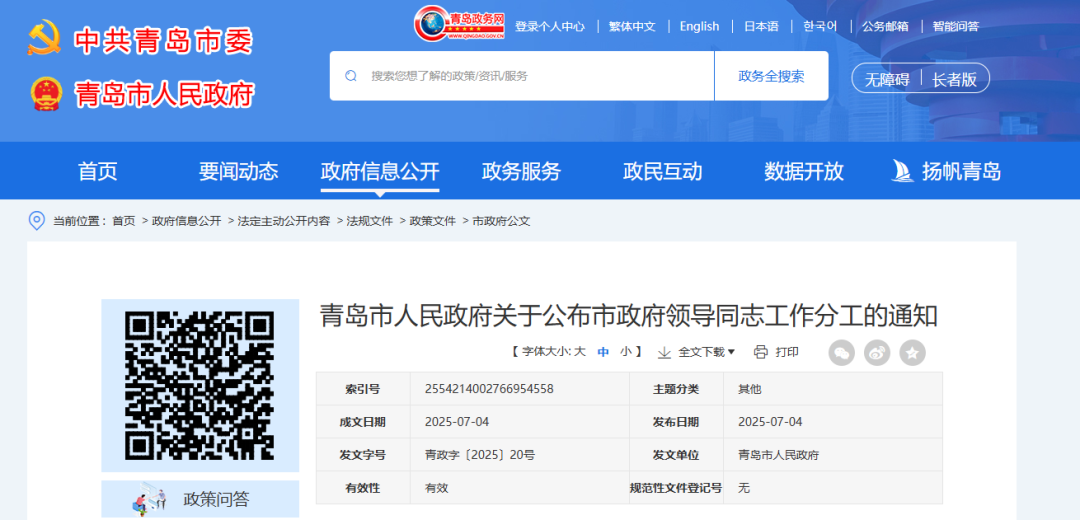Toggle 无障碍 accessibility mode

(x=887, y=79)
